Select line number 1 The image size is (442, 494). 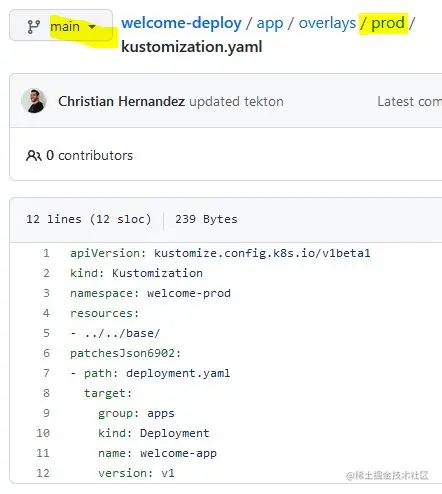pos(46,253)
